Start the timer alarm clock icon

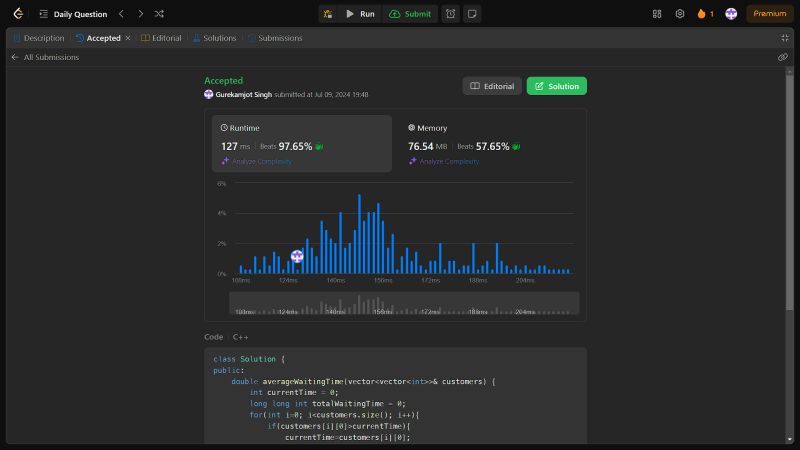[x=451, y=14]
